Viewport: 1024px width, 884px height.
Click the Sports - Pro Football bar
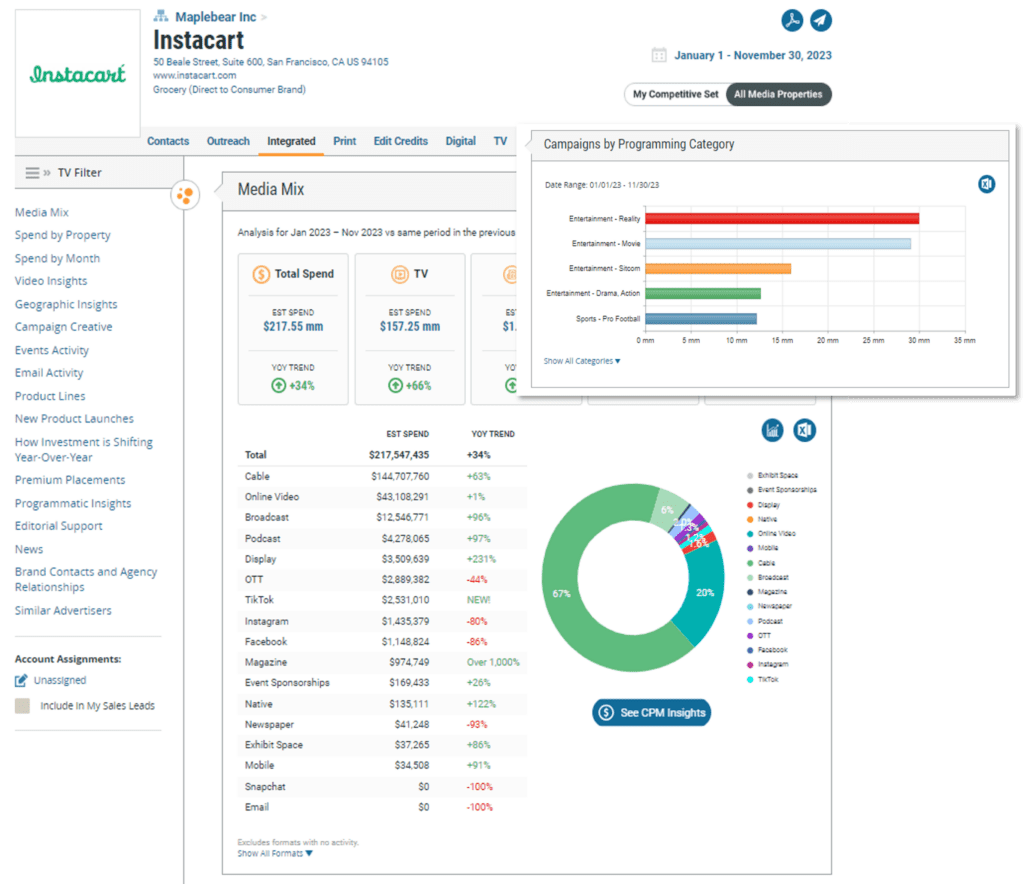coord(701,319)
